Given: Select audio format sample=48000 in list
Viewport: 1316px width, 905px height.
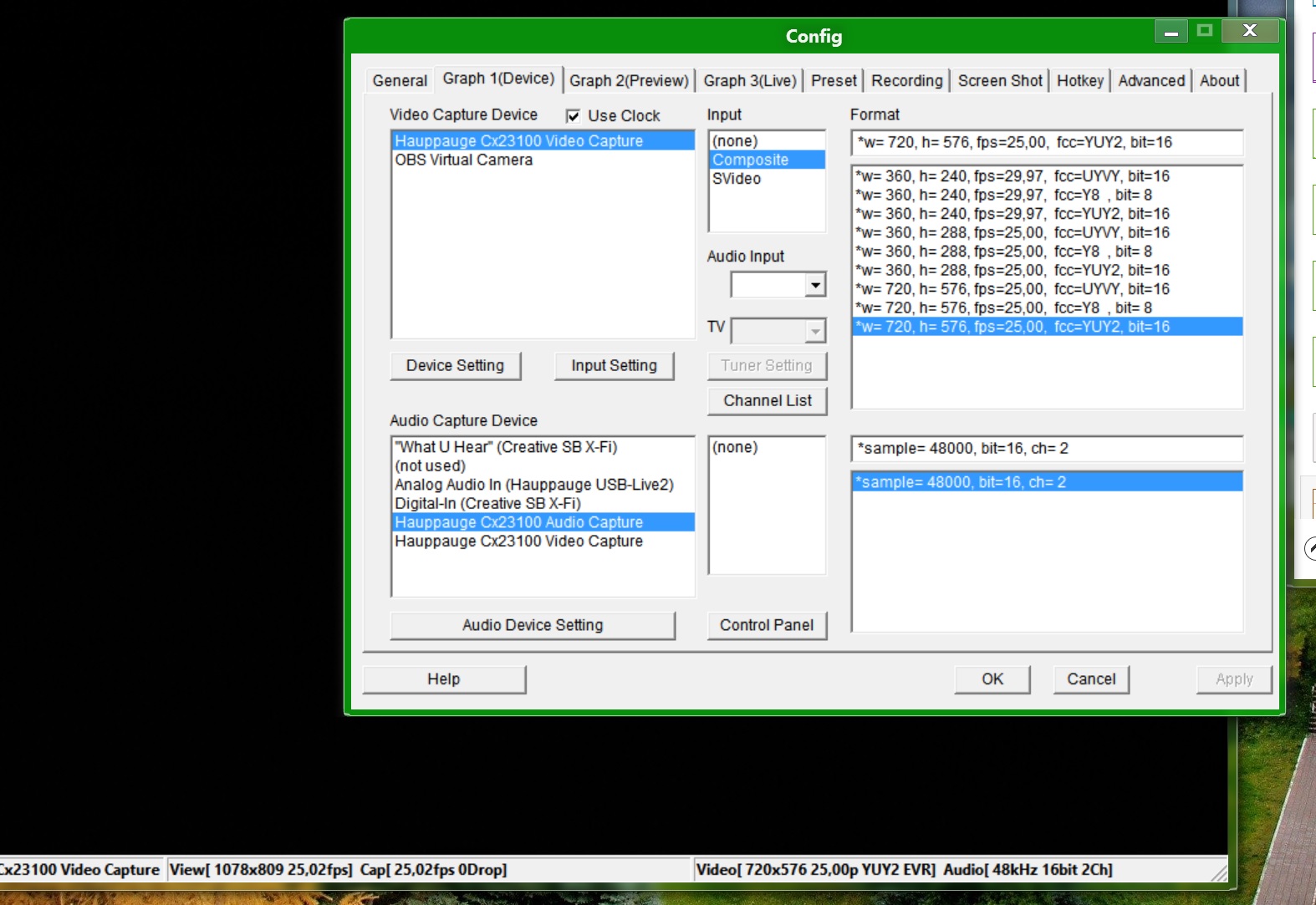Looking at the screenshot, I should 1047,482.
